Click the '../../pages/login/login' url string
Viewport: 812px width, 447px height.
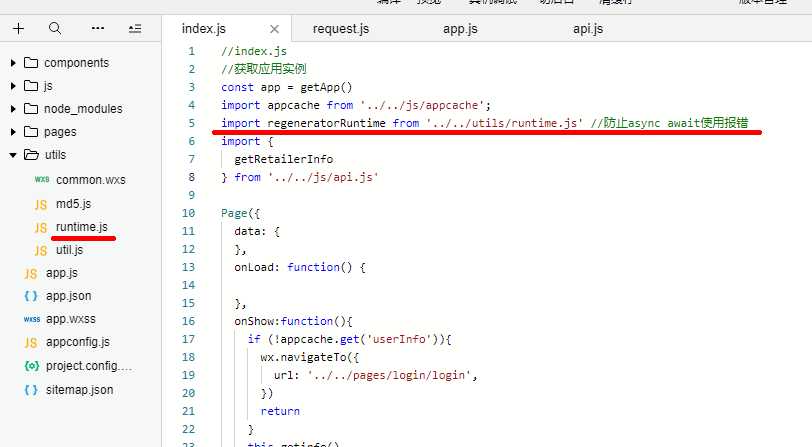pos(389,375)
